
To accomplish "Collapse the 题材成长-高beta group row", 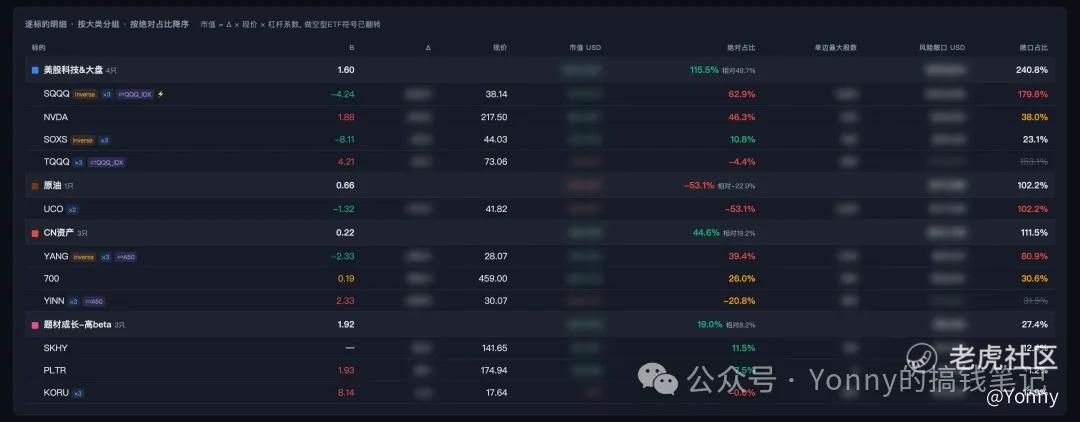I will (x=539, y=325).
